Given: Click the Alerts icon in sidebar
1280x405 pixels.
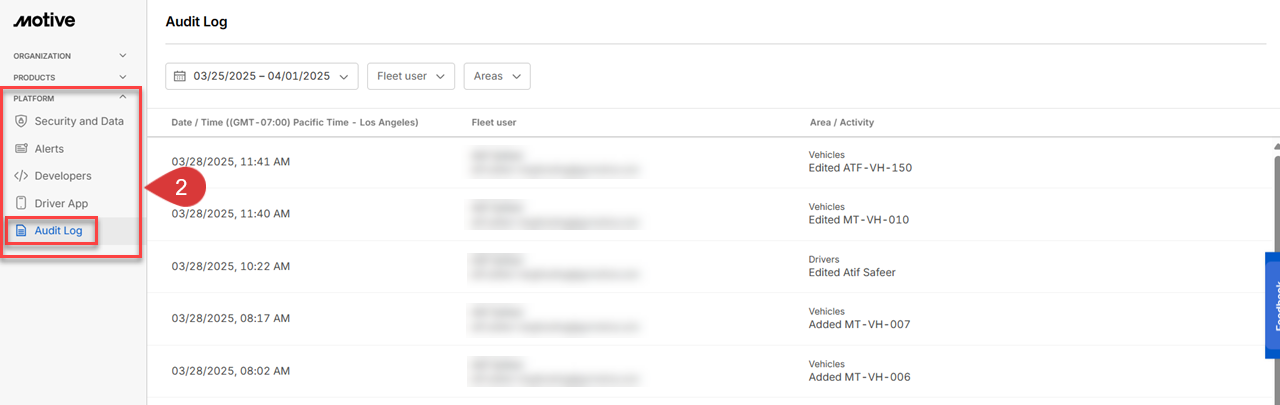Looking at the screenshot, I should 21,149.
